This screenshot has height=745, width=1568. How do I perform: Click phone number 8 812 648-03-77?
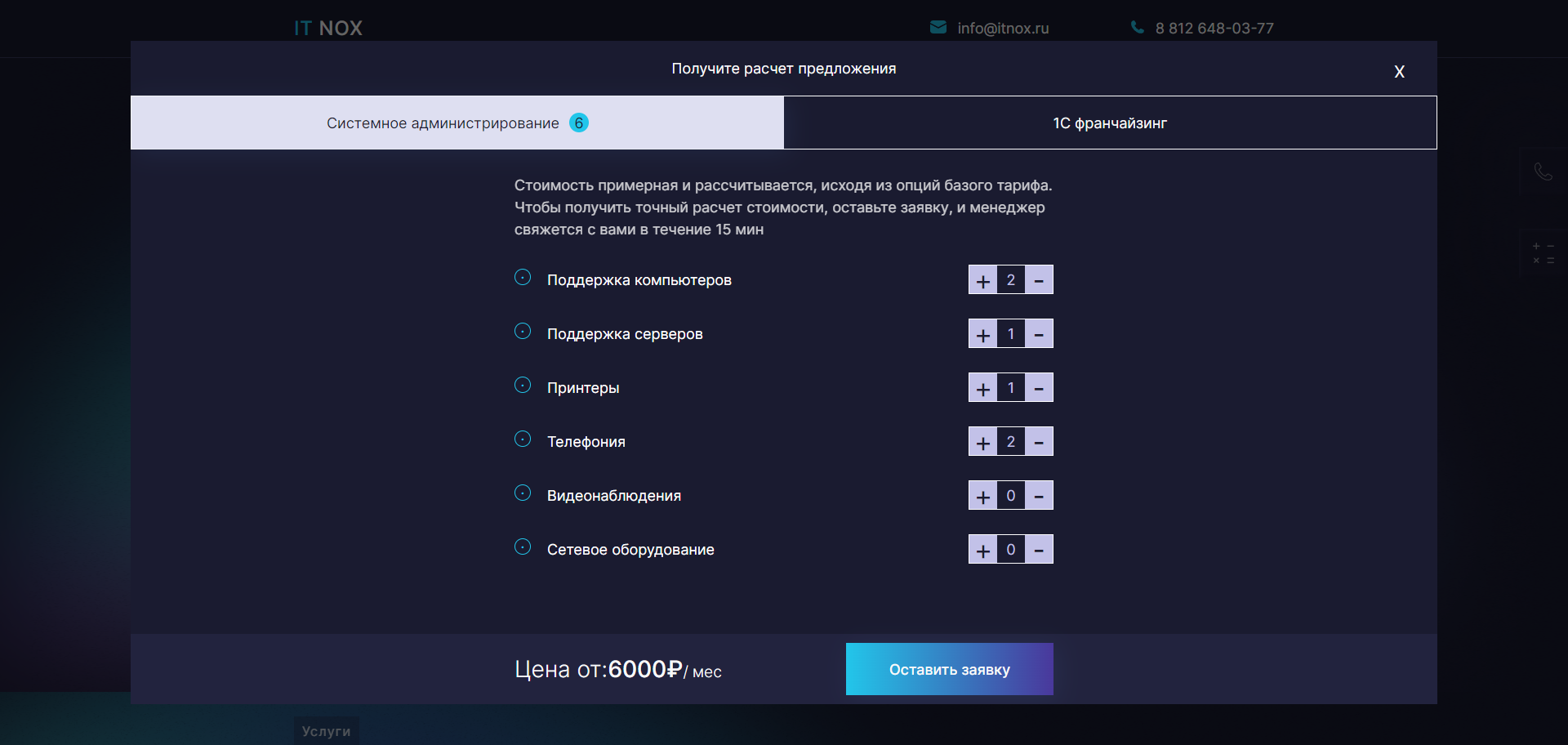point(1214,28)
